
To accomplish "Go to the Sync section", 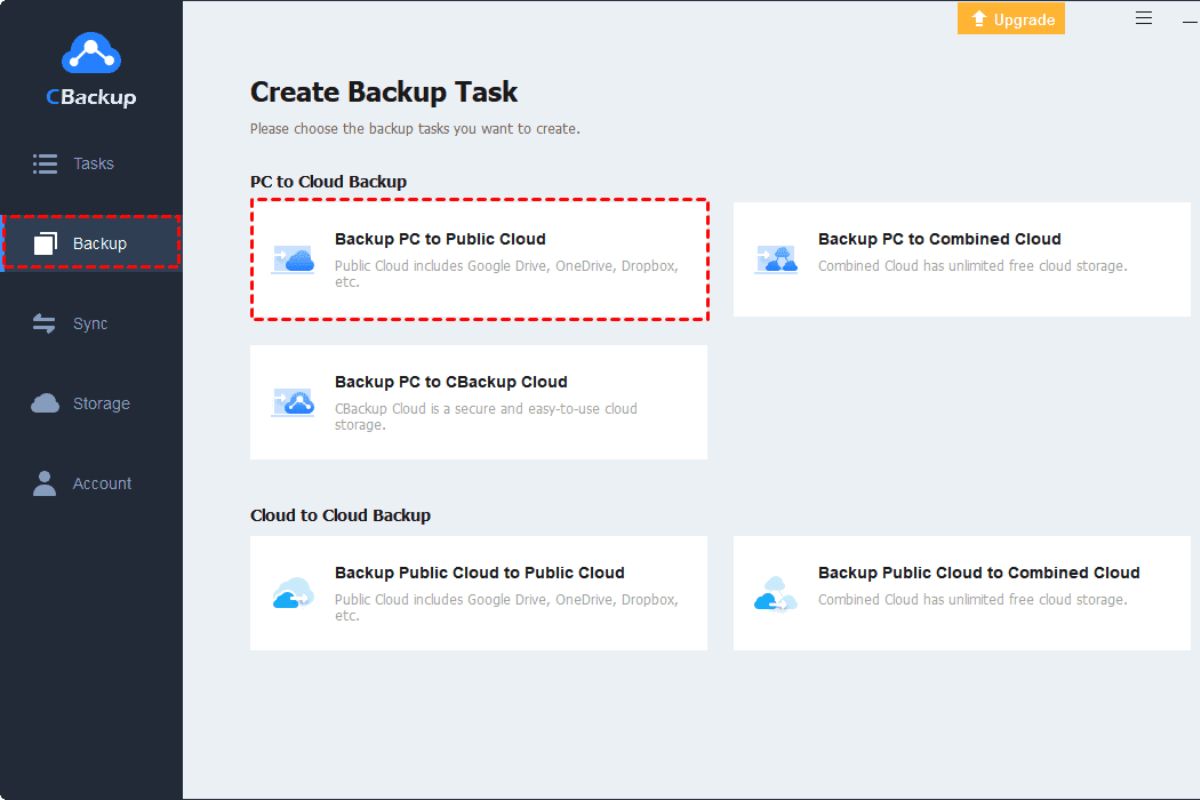I will pos(91,323).
